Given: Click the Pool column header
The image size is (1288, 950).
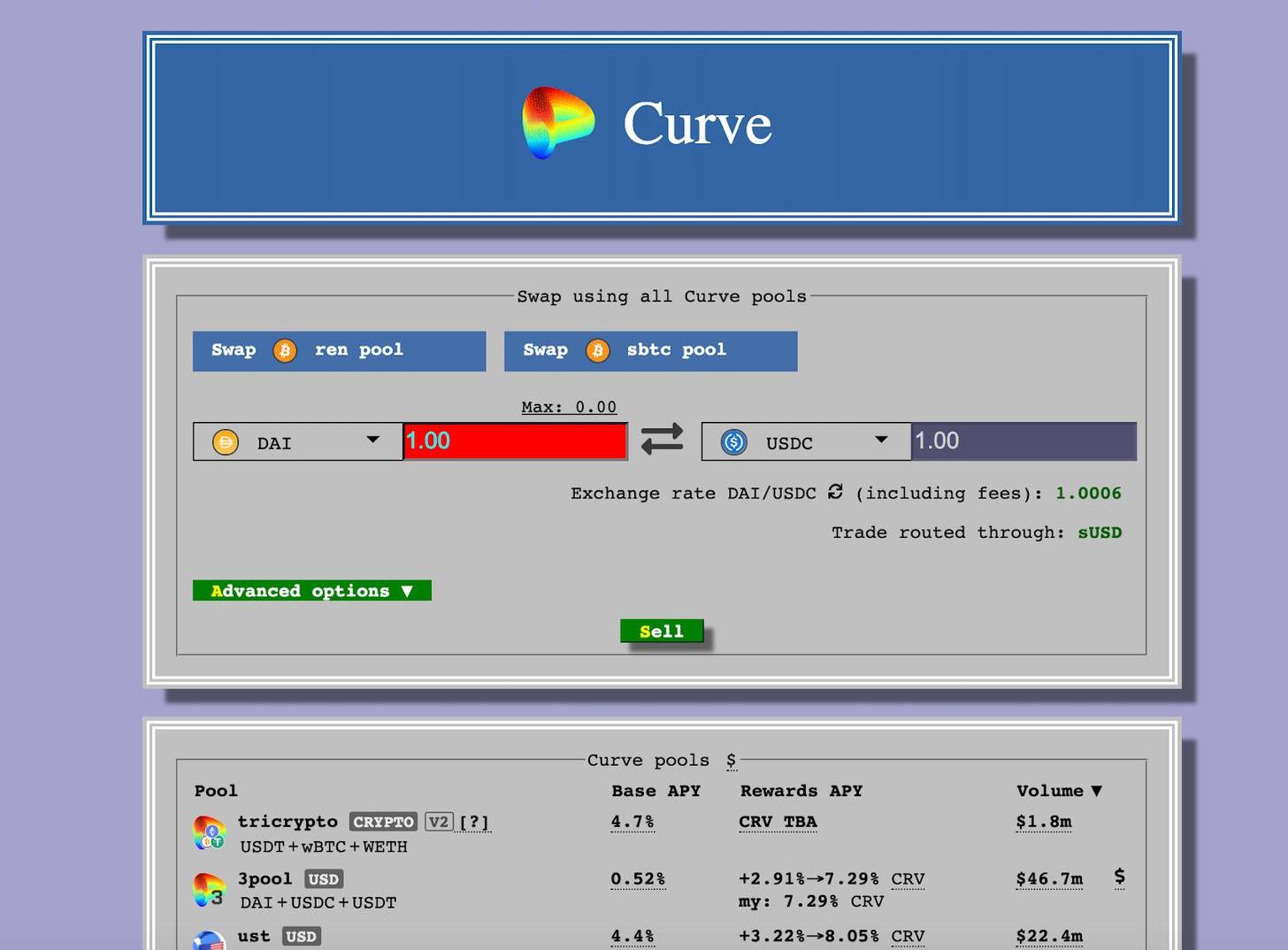Looking at the screenshot, I should [x=216, y=791].
